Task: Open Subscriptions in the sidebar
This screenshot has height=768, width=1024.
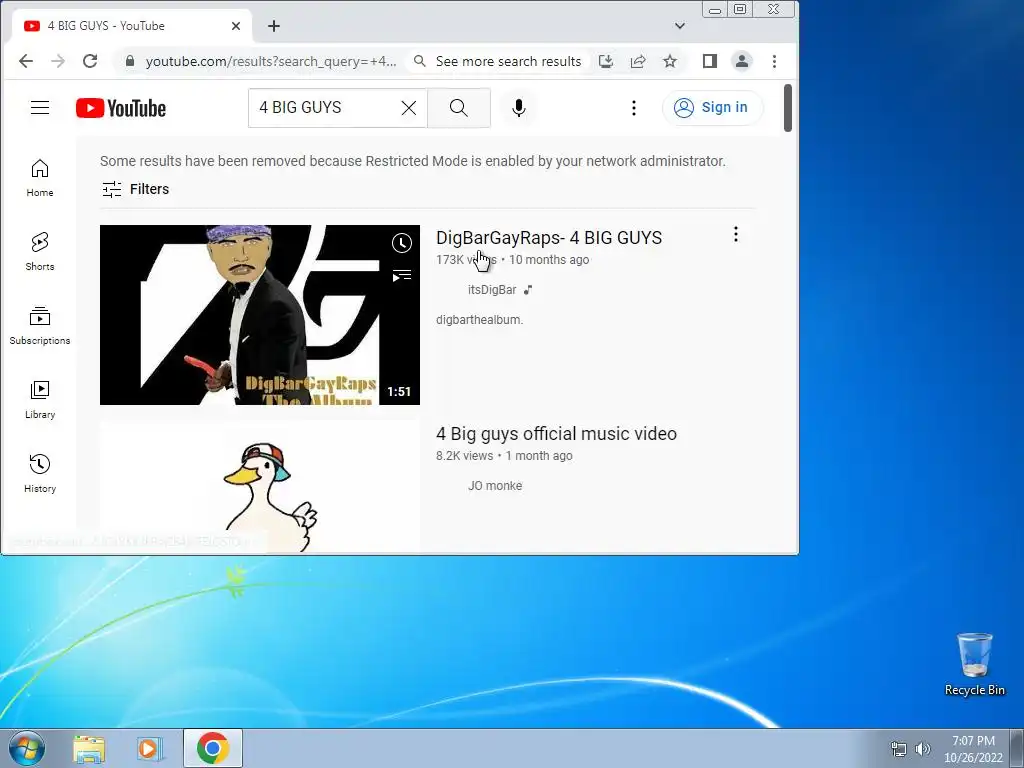Action: (x=40, y=325)
